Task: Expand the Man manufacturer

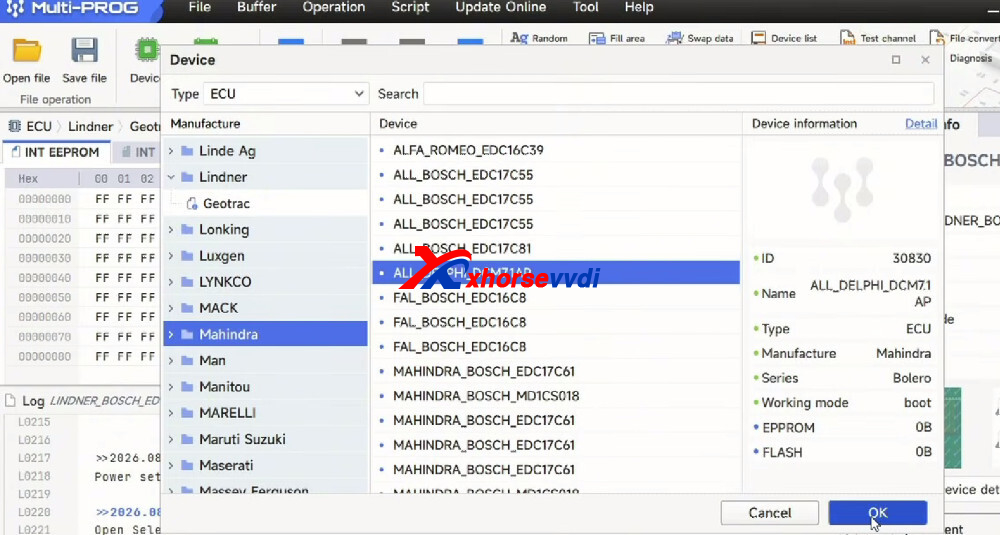Action: [x=171, y=360]
